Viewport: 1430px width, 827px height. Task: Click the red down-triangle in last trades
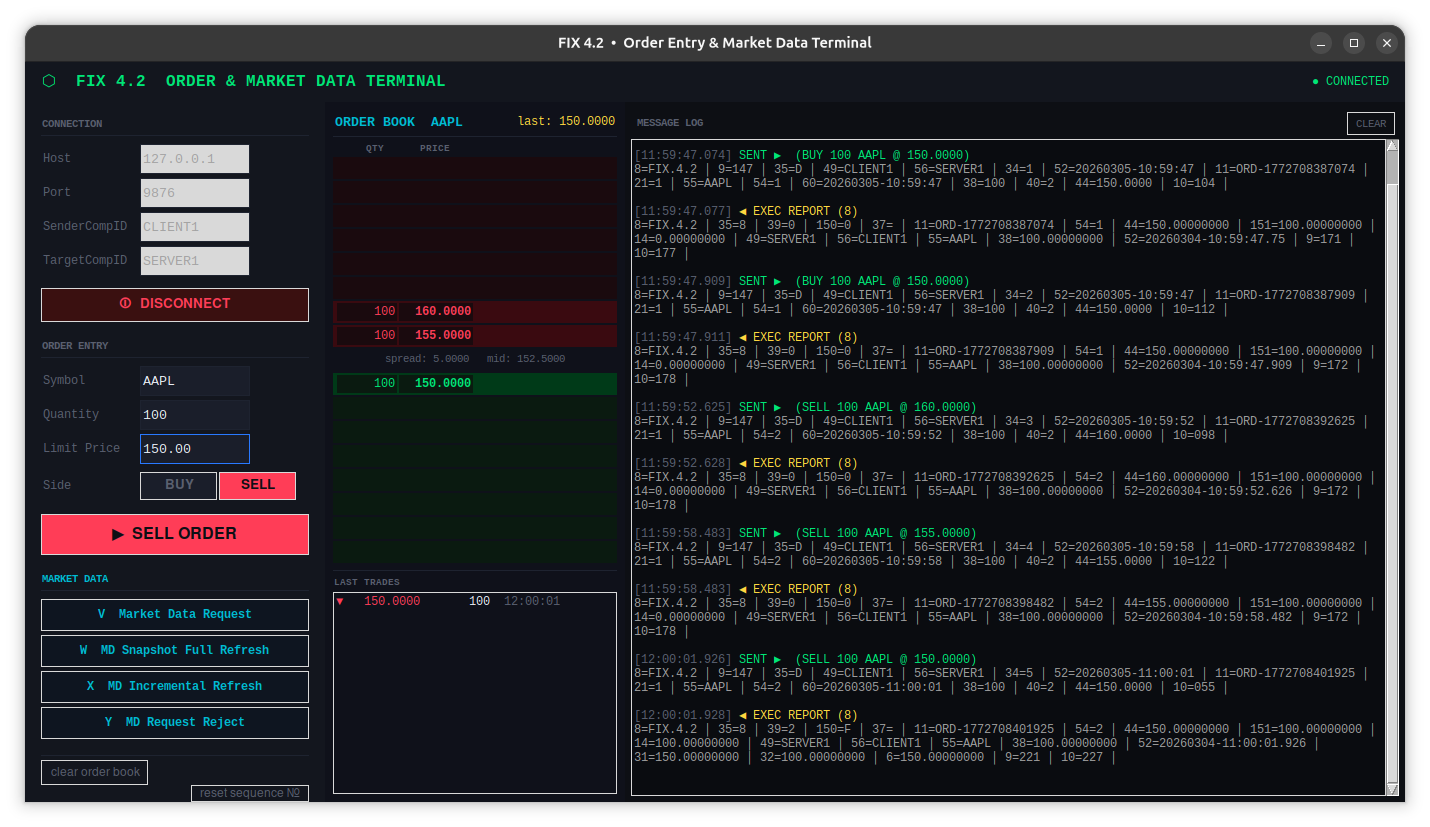[340, 602]
